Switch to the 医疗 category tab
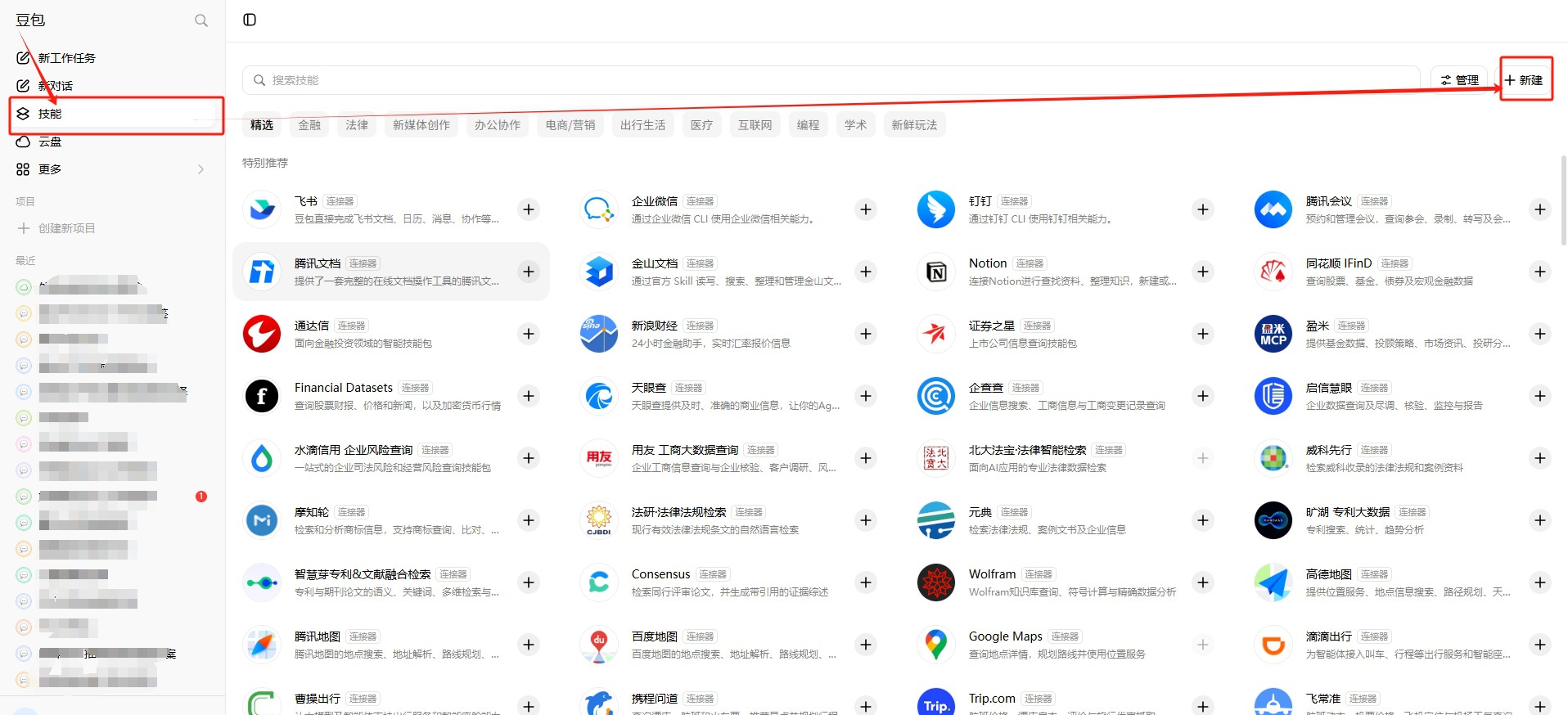Screen dimensions: 1568x715 coord(701,125)
